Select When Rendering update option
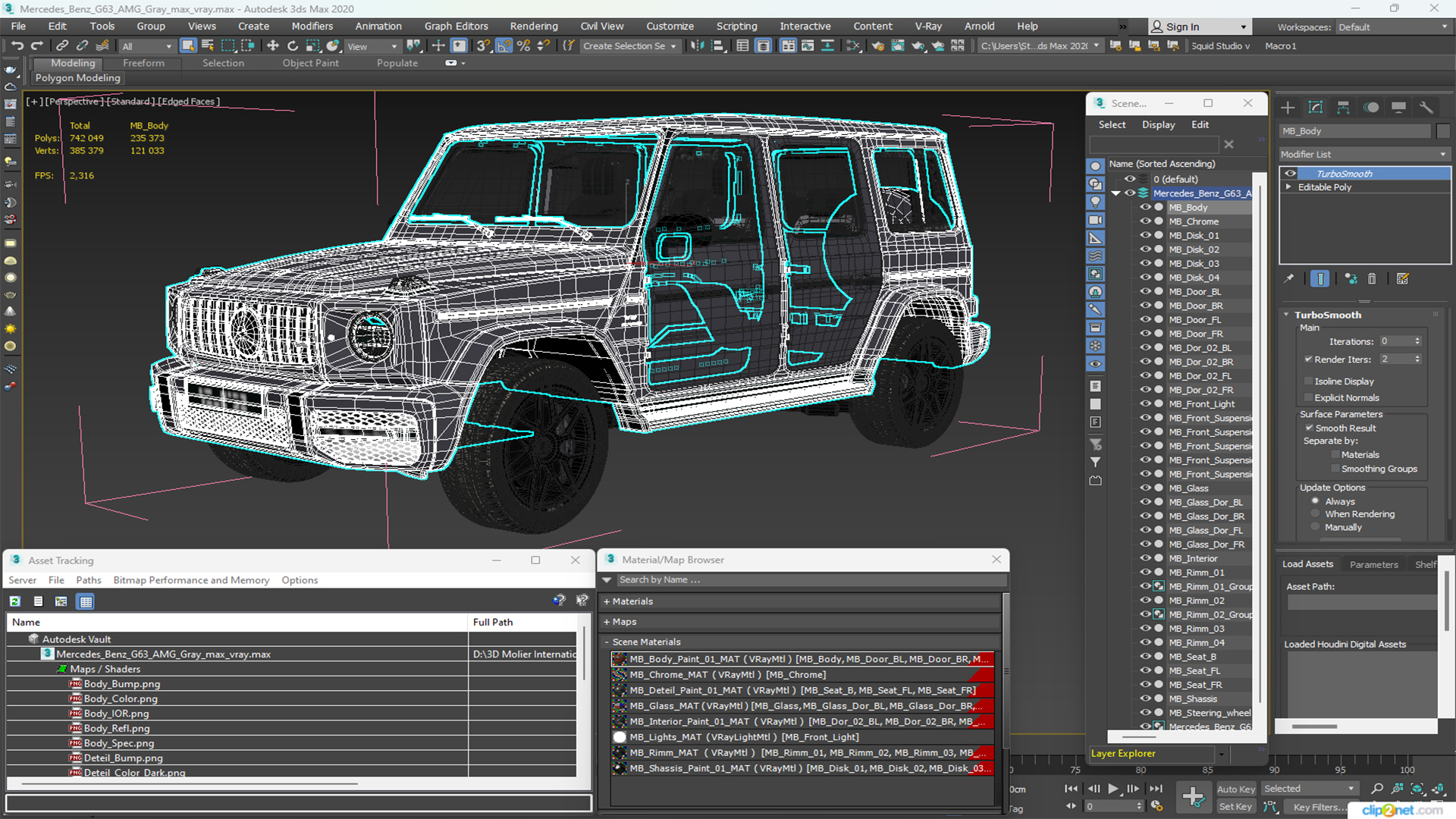 point(1315,514)
